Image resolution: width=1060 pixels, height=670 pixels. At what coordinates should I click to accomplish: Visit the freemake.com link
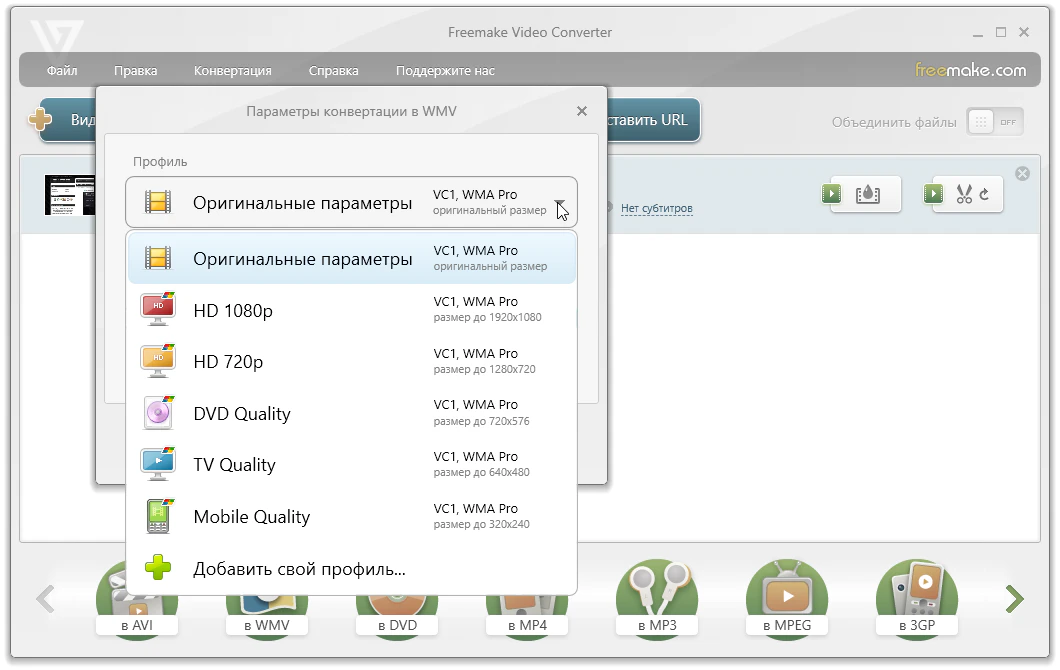970,70
